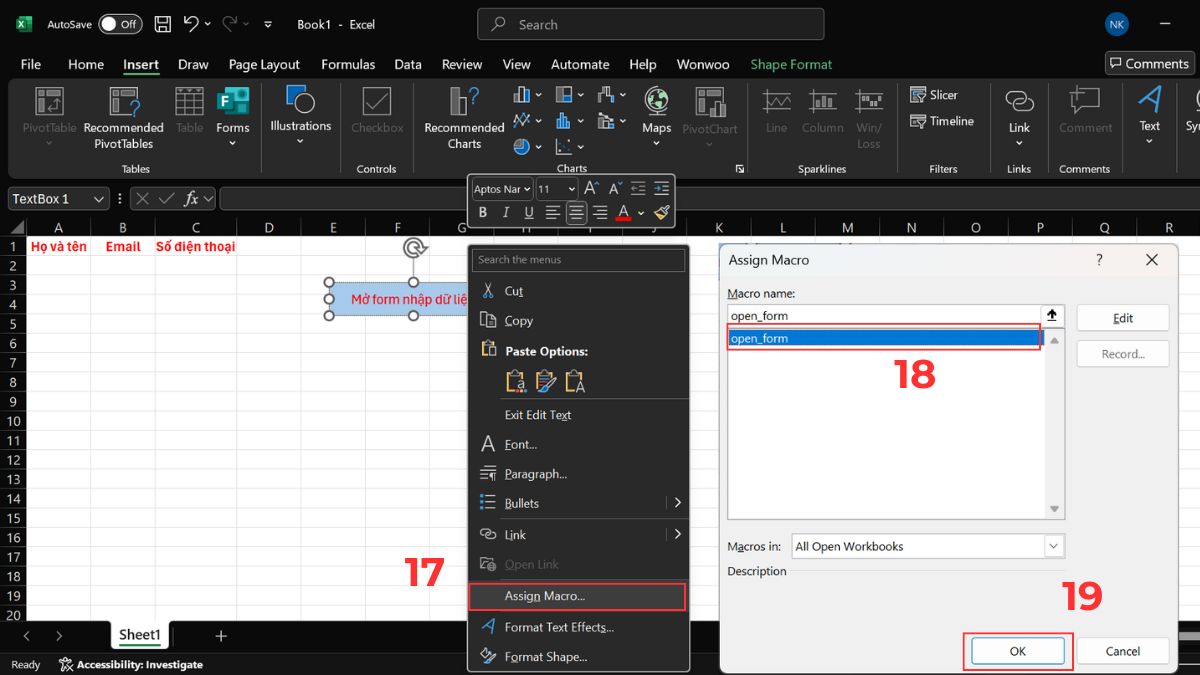Toggle Underline on the mini toolbar

click(x=529, y=212)
